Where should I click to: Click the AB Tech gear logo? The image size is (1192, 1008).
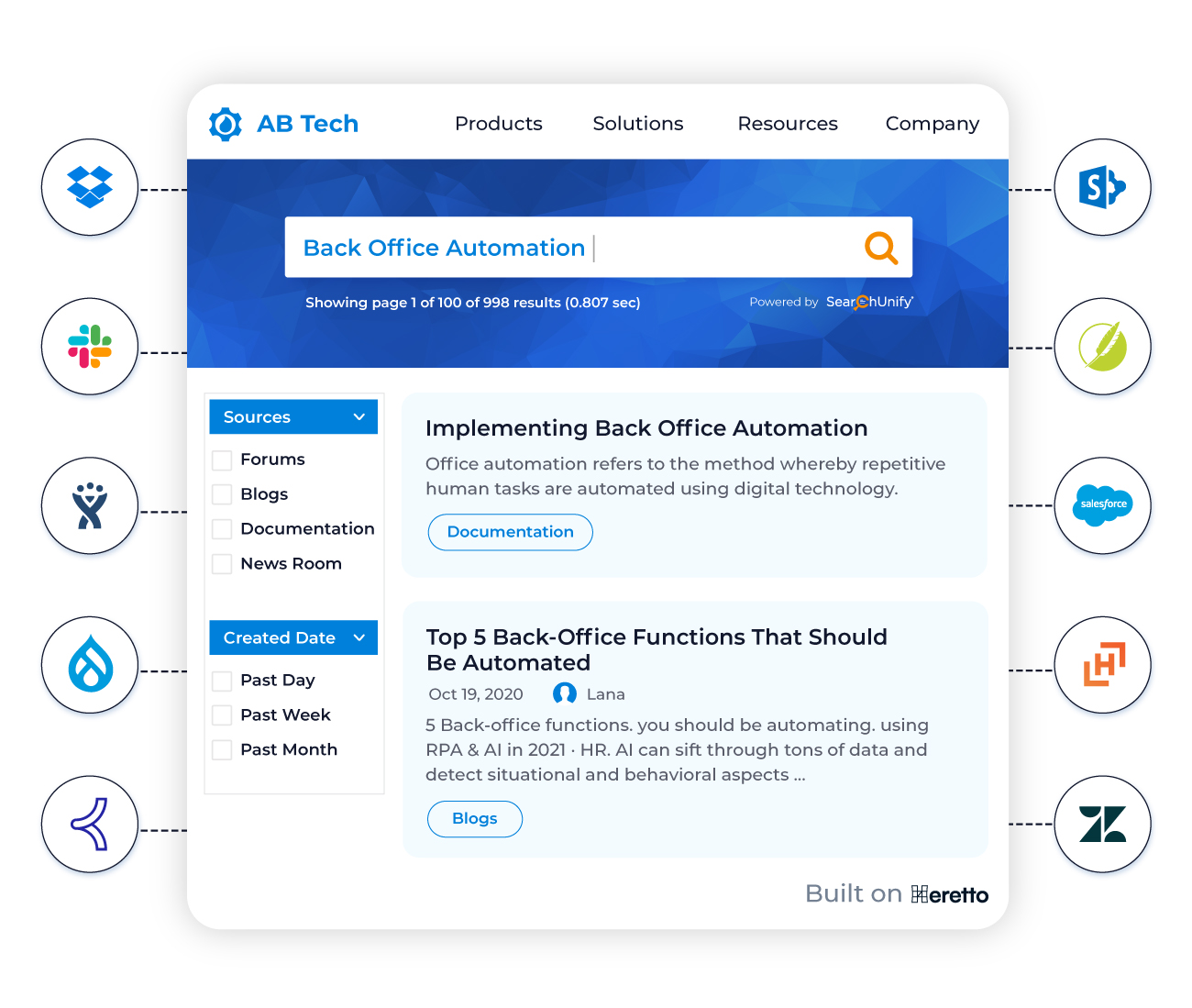click(x=226, y=124)
